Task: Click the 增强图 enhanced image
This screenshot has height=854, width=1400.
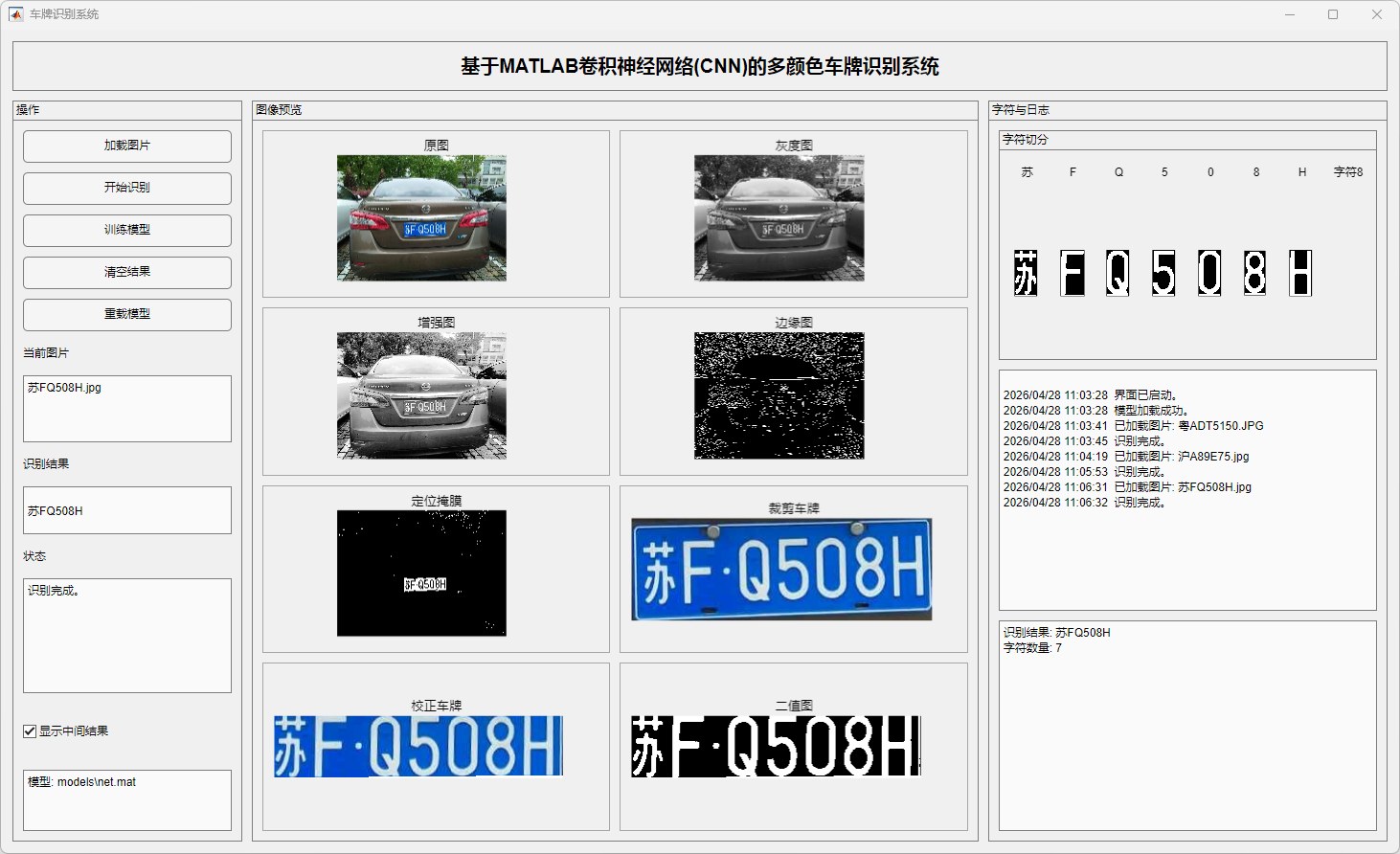Action: pyautogui.click(x=421, y=395)
